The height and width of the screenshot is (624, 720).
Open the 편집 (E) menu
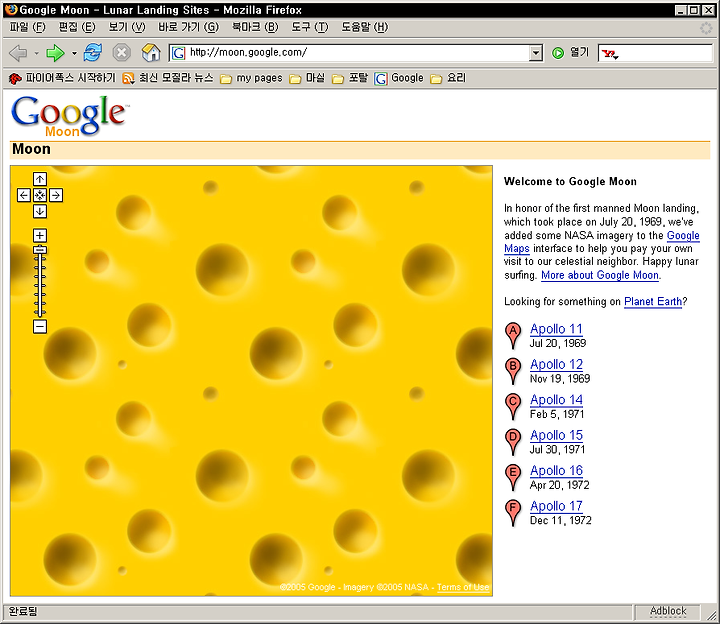77,27
